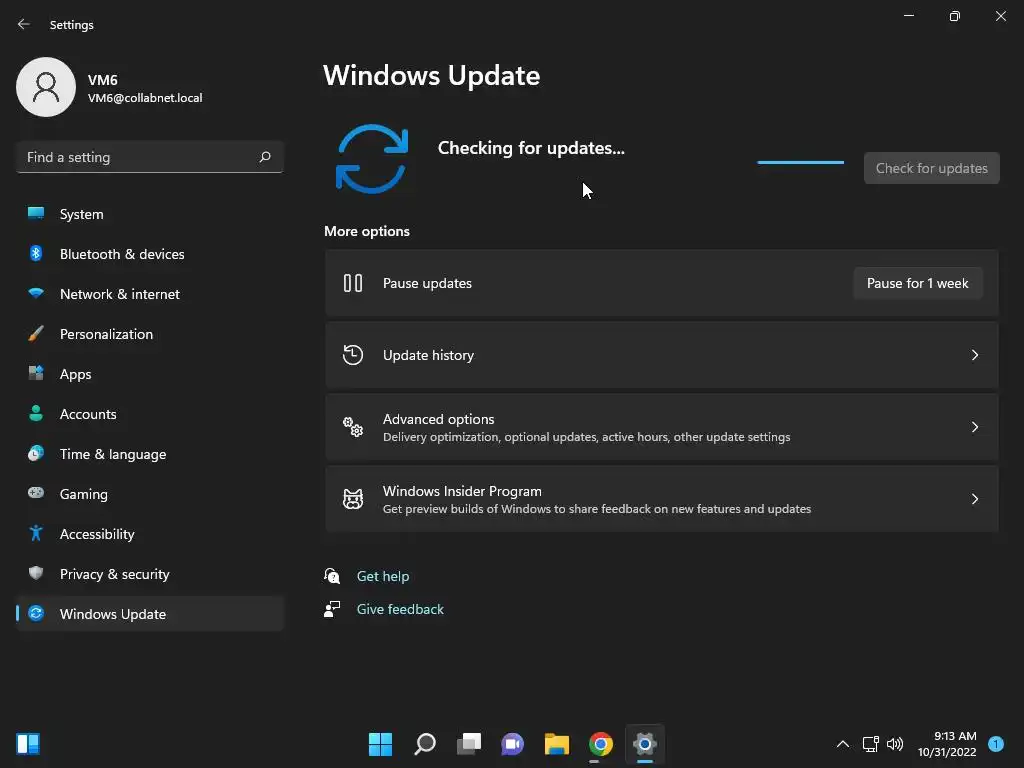Viewport: 1024px width, 768px height.
Task: Click the Accessibility figure icon
Action: pos(36,534)
